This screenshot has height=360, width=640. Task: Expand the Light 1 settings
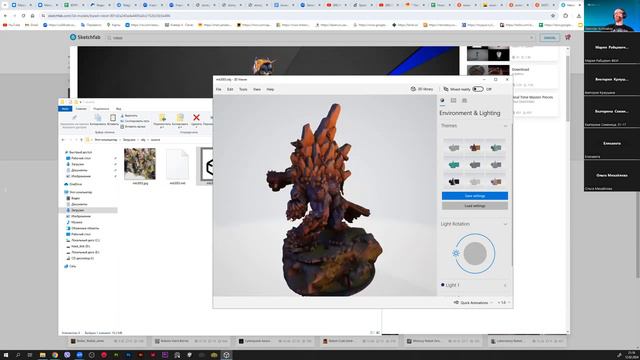505,285
